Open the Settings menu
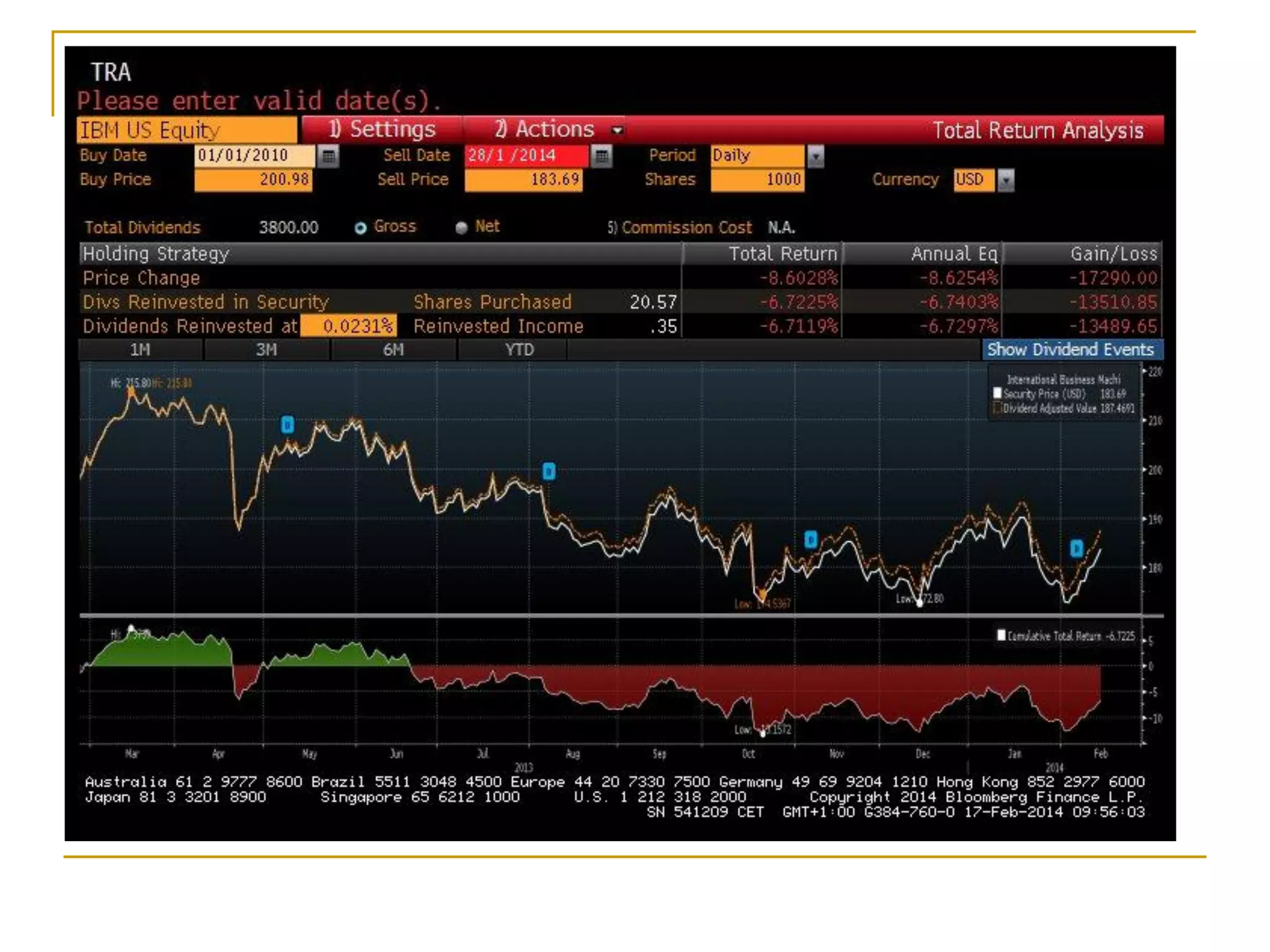 coord(382,130)
